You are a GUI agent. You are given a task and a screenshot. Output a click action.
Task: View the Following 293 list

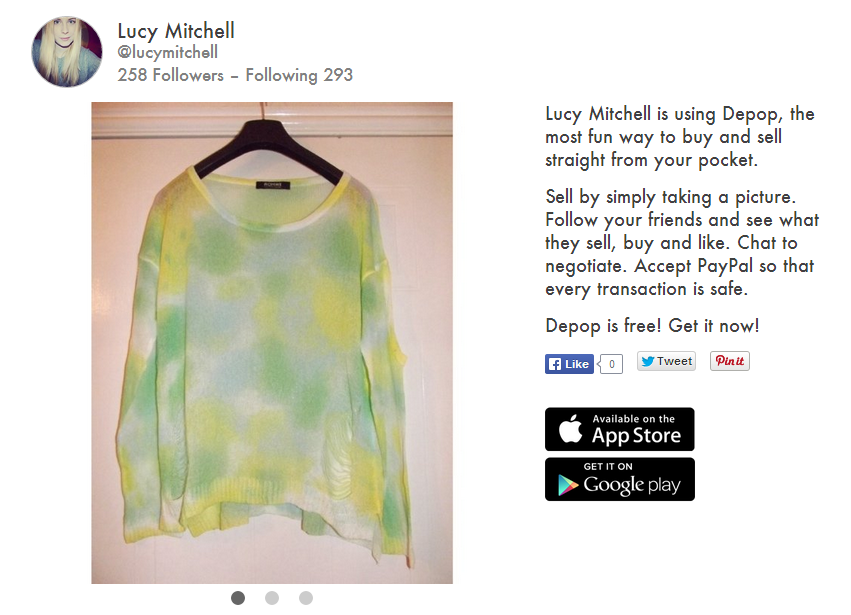(299, 75)
